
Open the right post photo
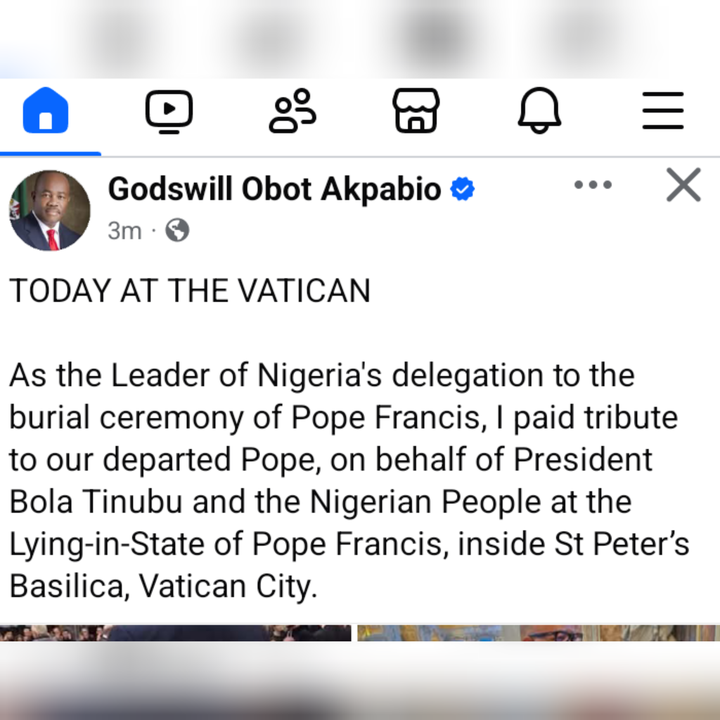pos(539,633)
